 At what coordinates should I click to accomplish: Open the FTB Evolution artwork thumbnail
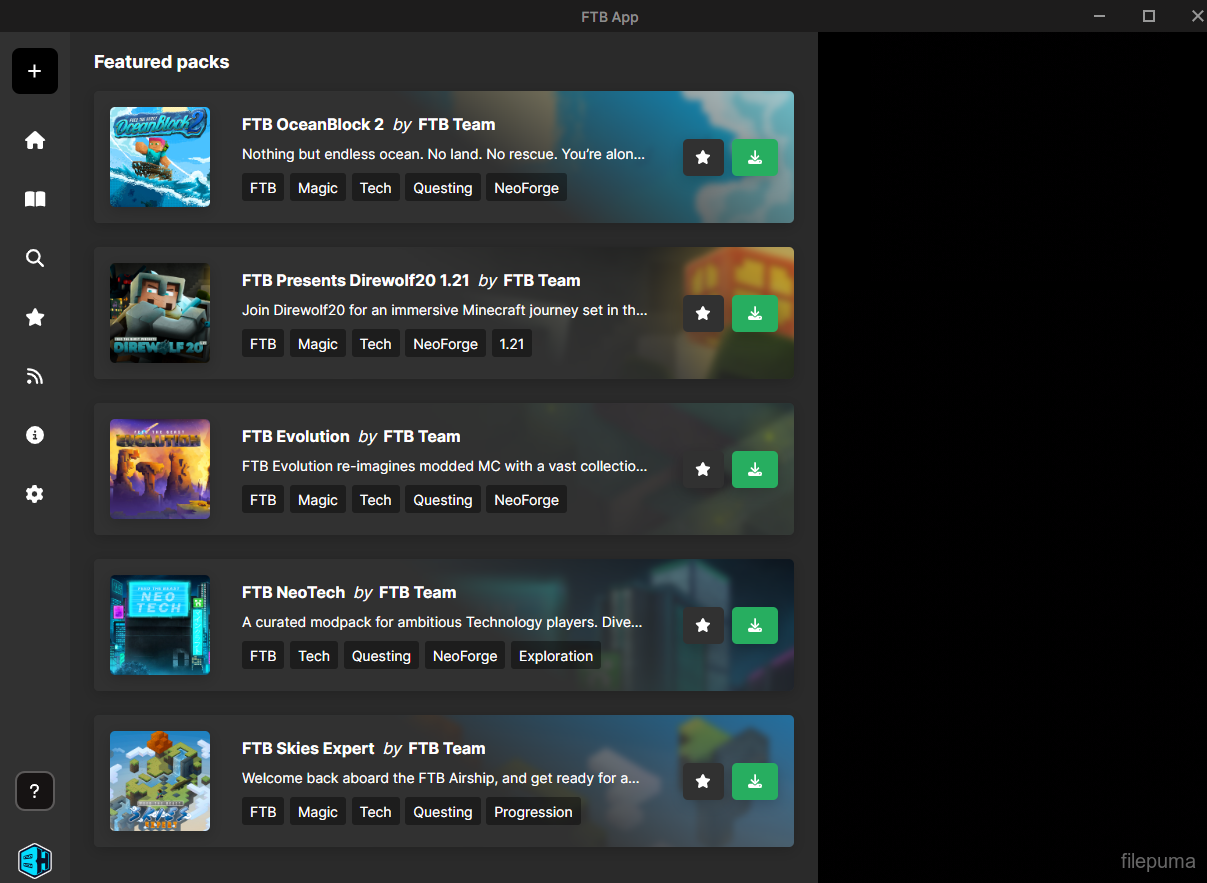[160, 469]
